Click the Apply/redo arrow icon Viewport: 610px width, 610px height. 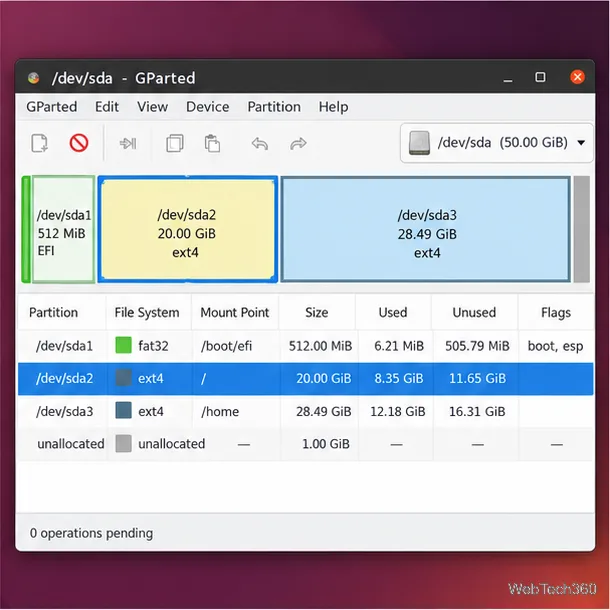click(x=298, y=144)
